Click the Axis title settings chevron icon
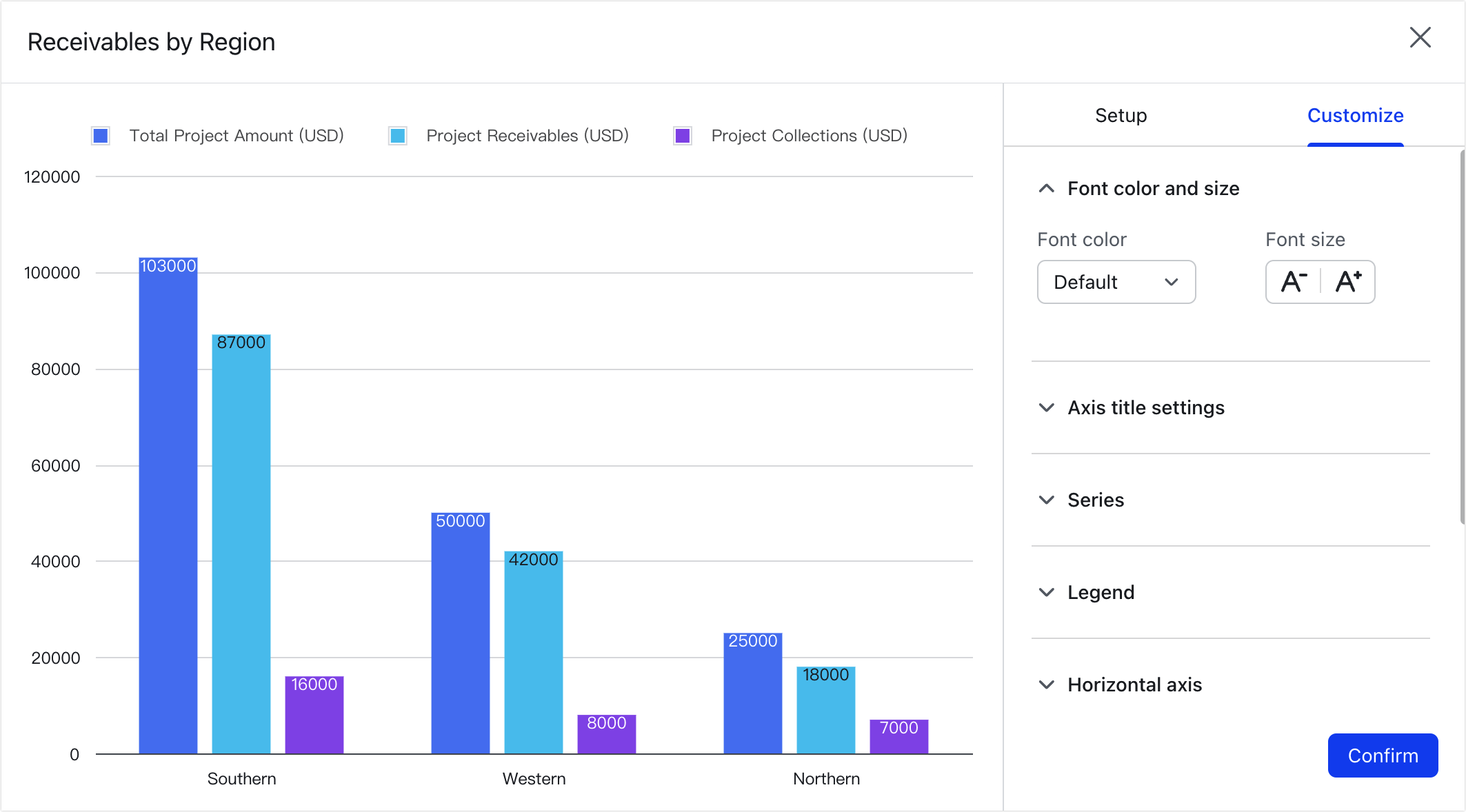The height and width of the screenshot is (812, 1466). 1046,407
